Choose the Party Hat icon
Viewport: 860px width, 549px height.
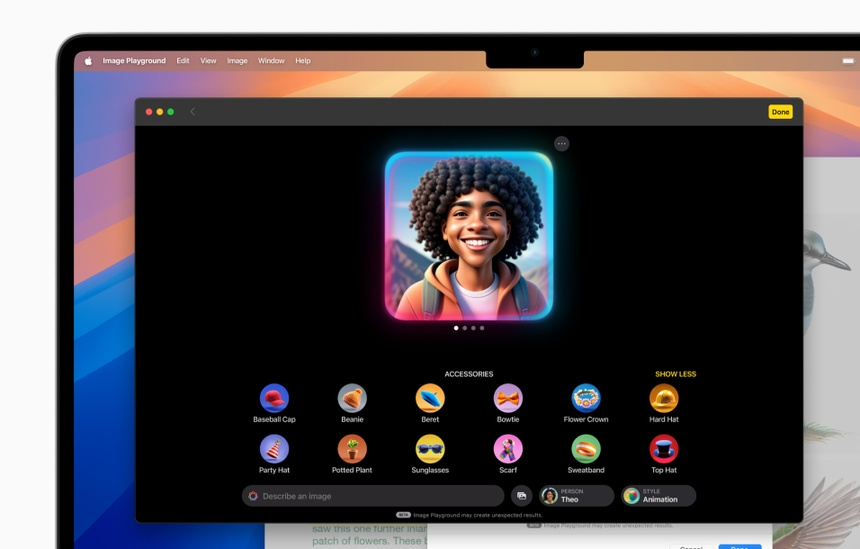tap(274, 449)
